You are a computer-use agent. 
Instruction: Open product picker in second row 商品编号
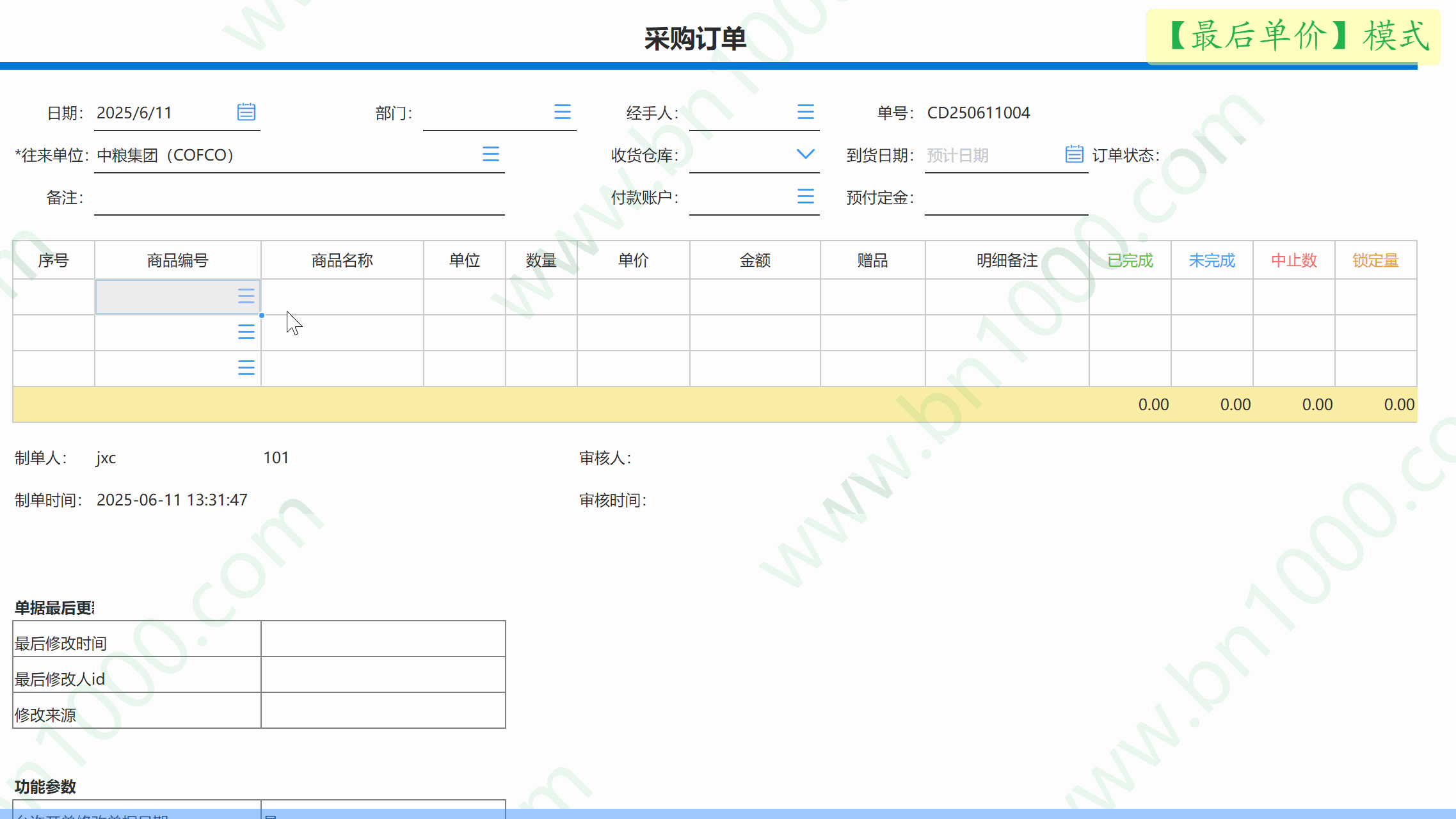(246, 331)
